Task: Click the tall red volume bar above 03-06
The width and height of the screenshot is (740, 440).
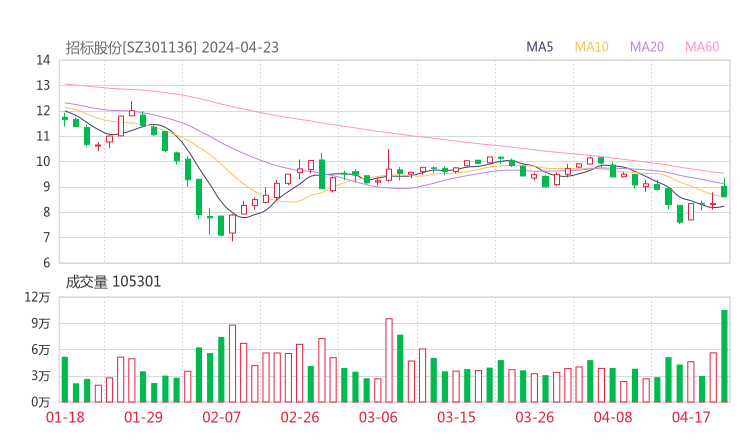Action: click(x=389, y=360)
